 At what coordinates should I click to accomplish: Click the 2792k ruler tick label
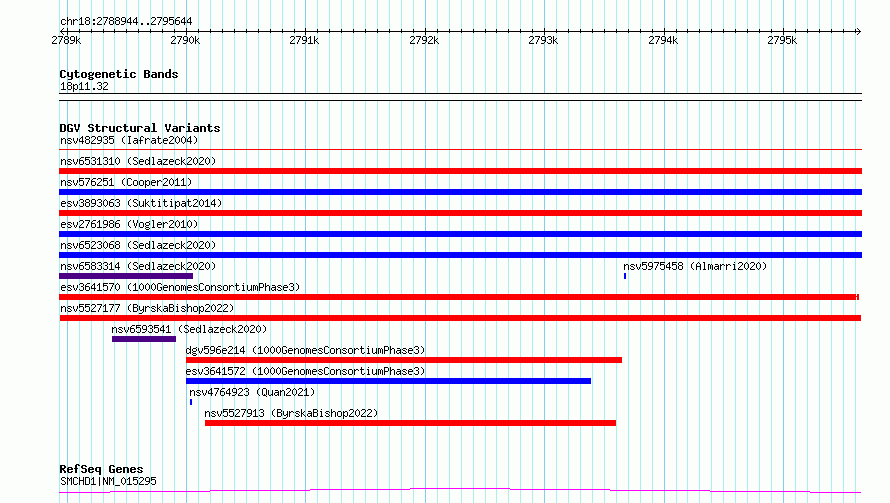tap(424, 40)
